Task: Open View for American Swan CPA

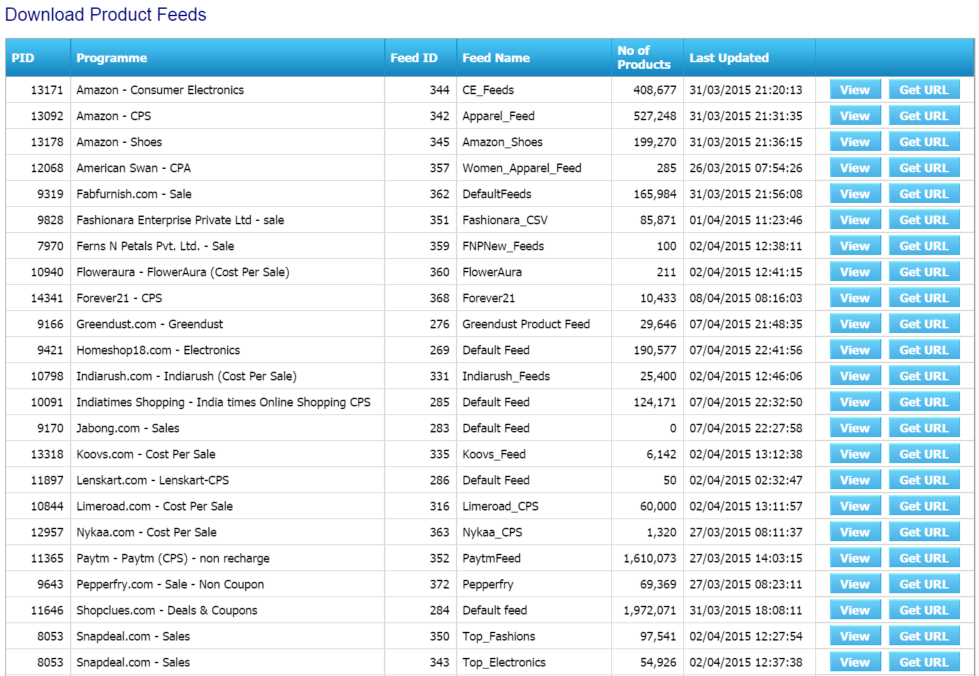Action: [x=854, y=168]
